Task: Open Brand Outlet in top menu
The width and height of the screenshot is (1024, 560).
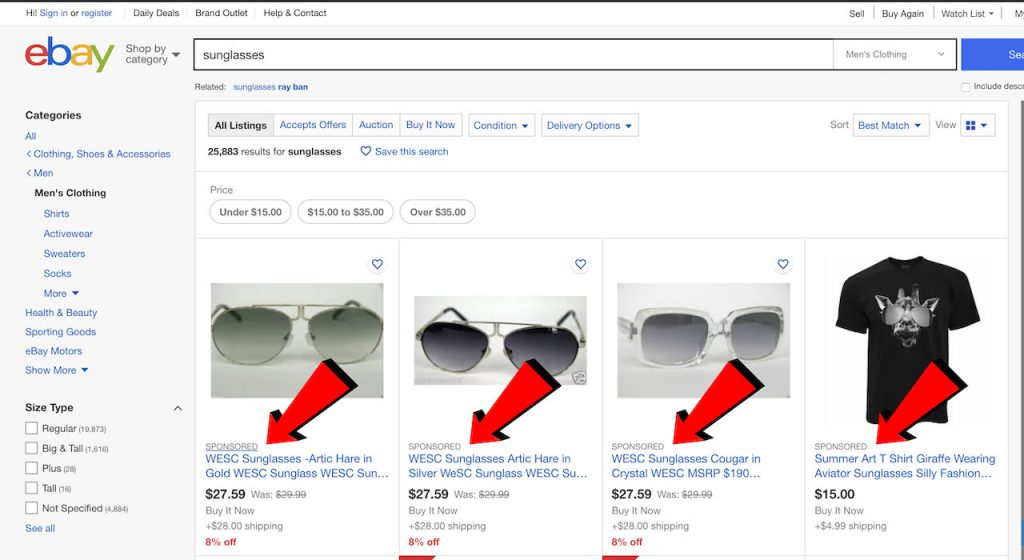Action: (x=221, y=13)
